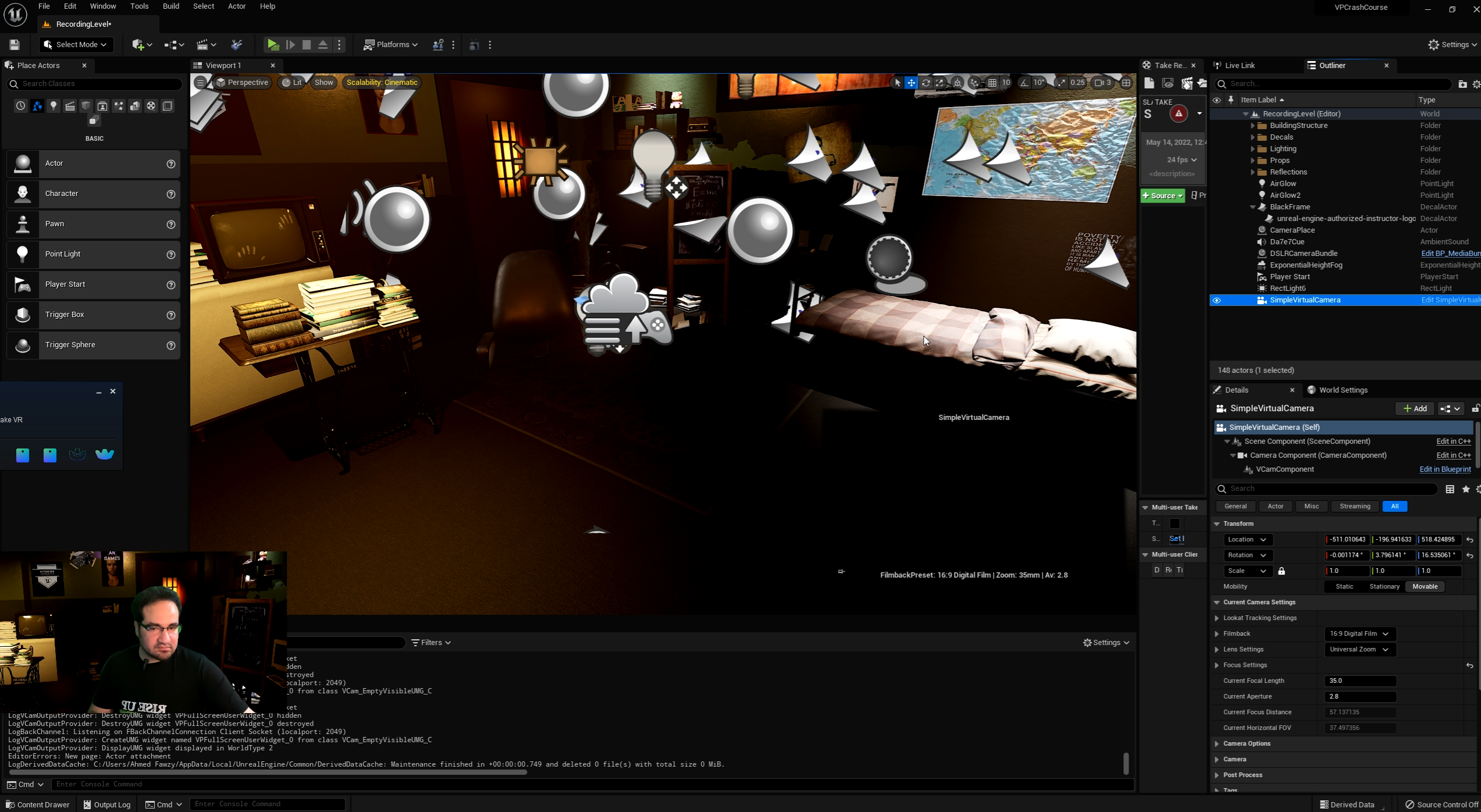Click the Stop simulation button
The image size is (1481, 812).
click(x=307, y=45)
